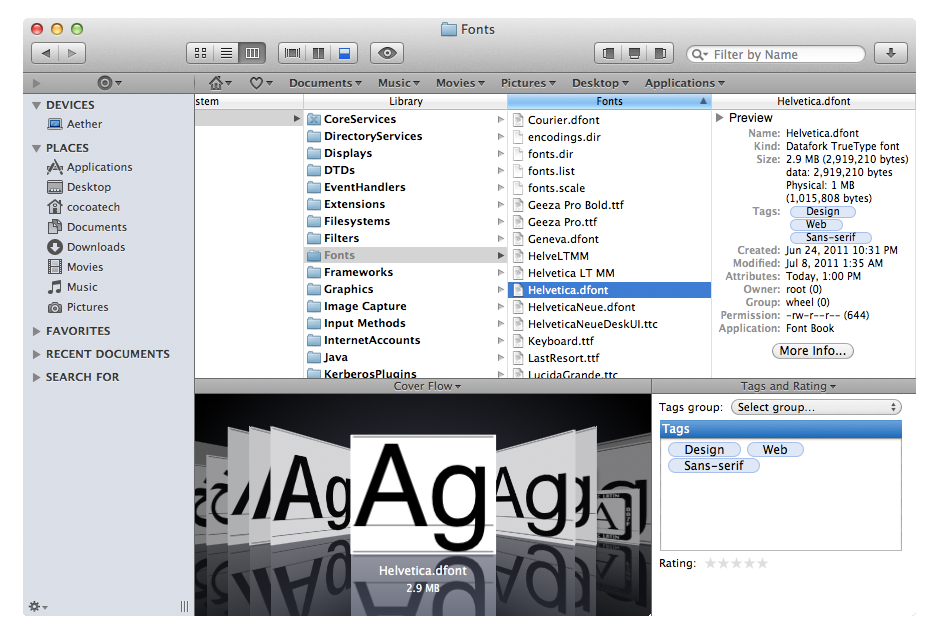Collapse the PLACES sidebar section
940x636 pixels.
pos(37,148)
